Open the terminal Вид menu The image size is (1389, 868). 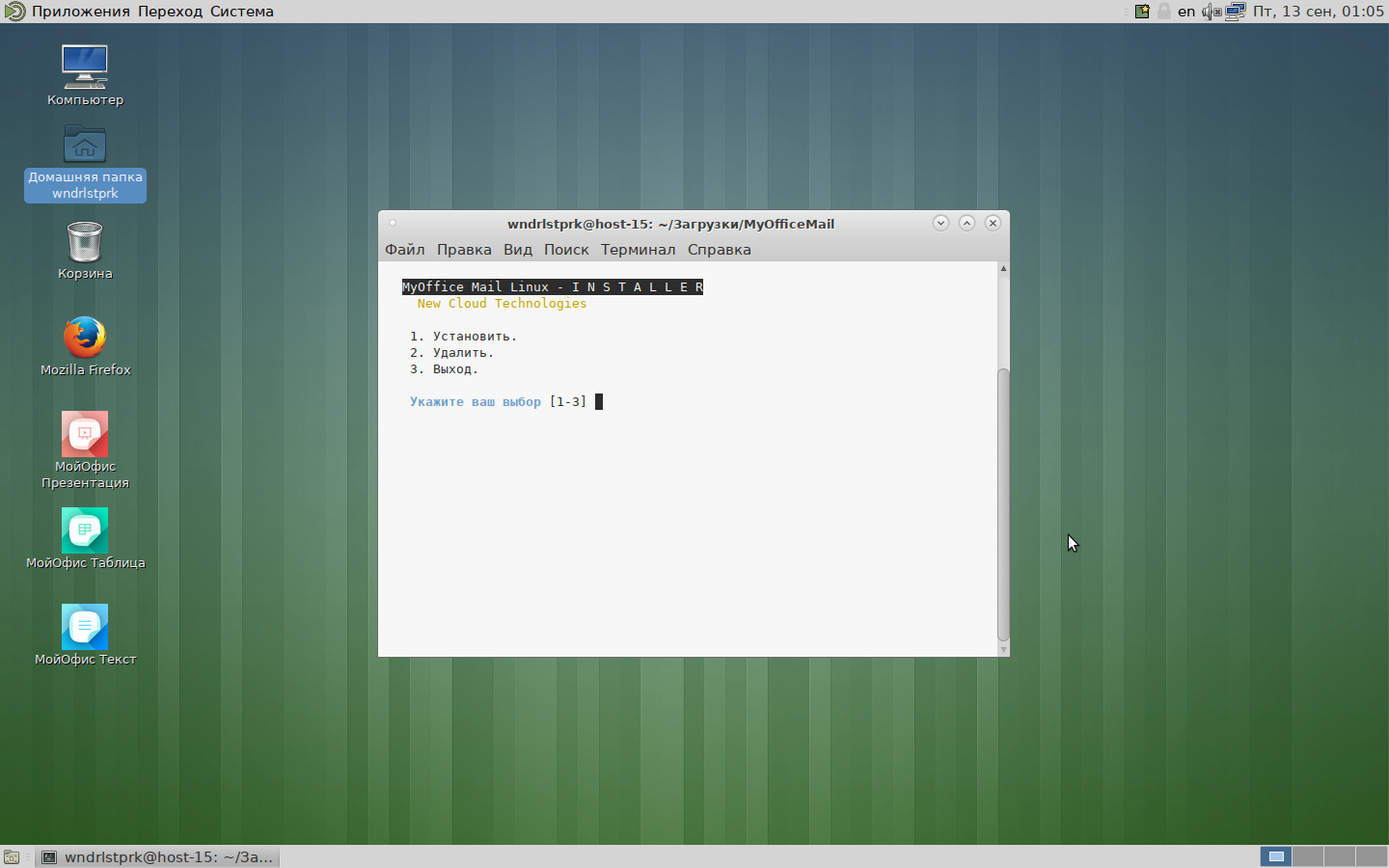click(x=518, y=250)
